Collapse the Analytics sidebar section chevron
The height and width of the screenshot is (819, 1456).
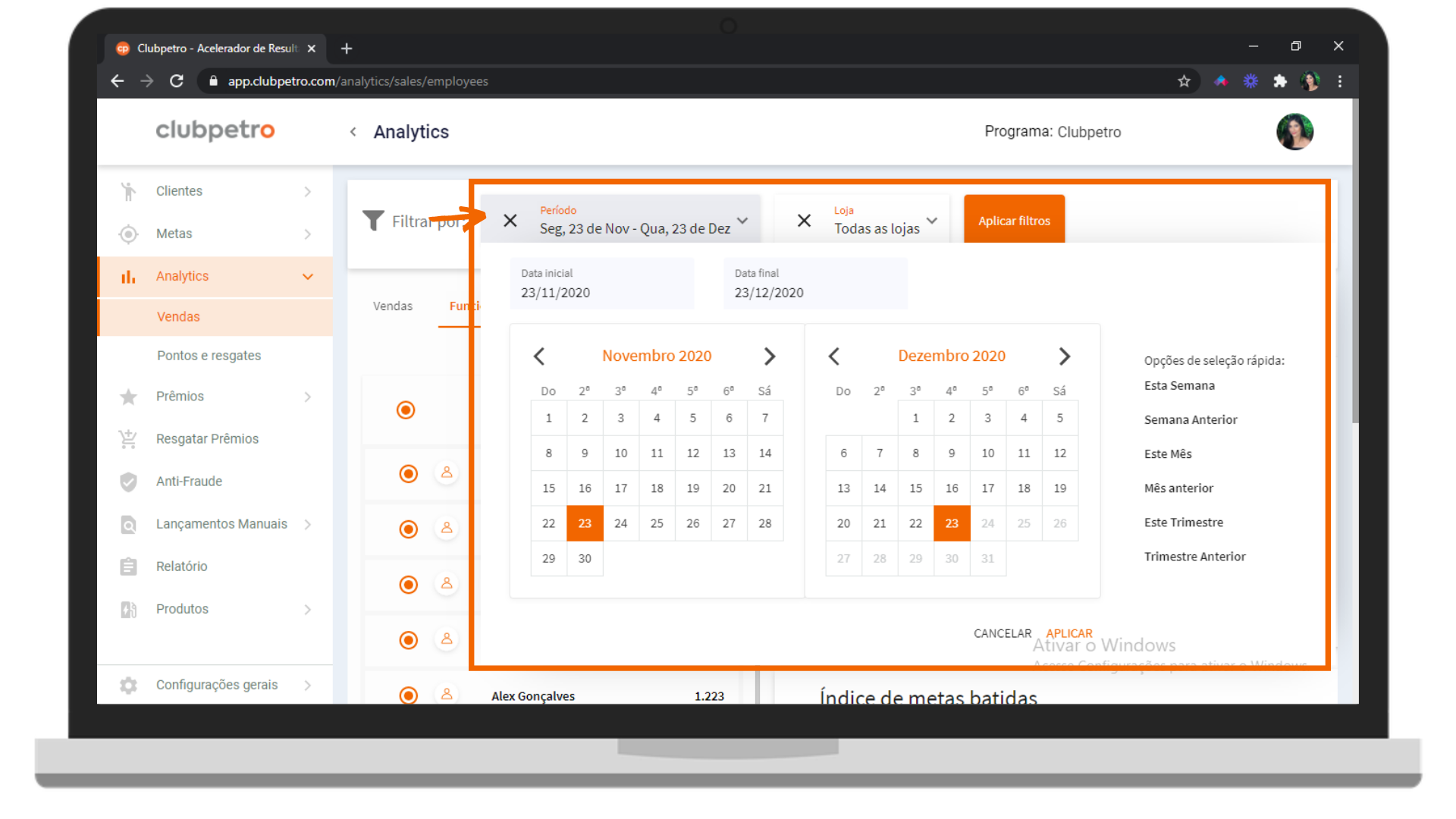point(308,276)
